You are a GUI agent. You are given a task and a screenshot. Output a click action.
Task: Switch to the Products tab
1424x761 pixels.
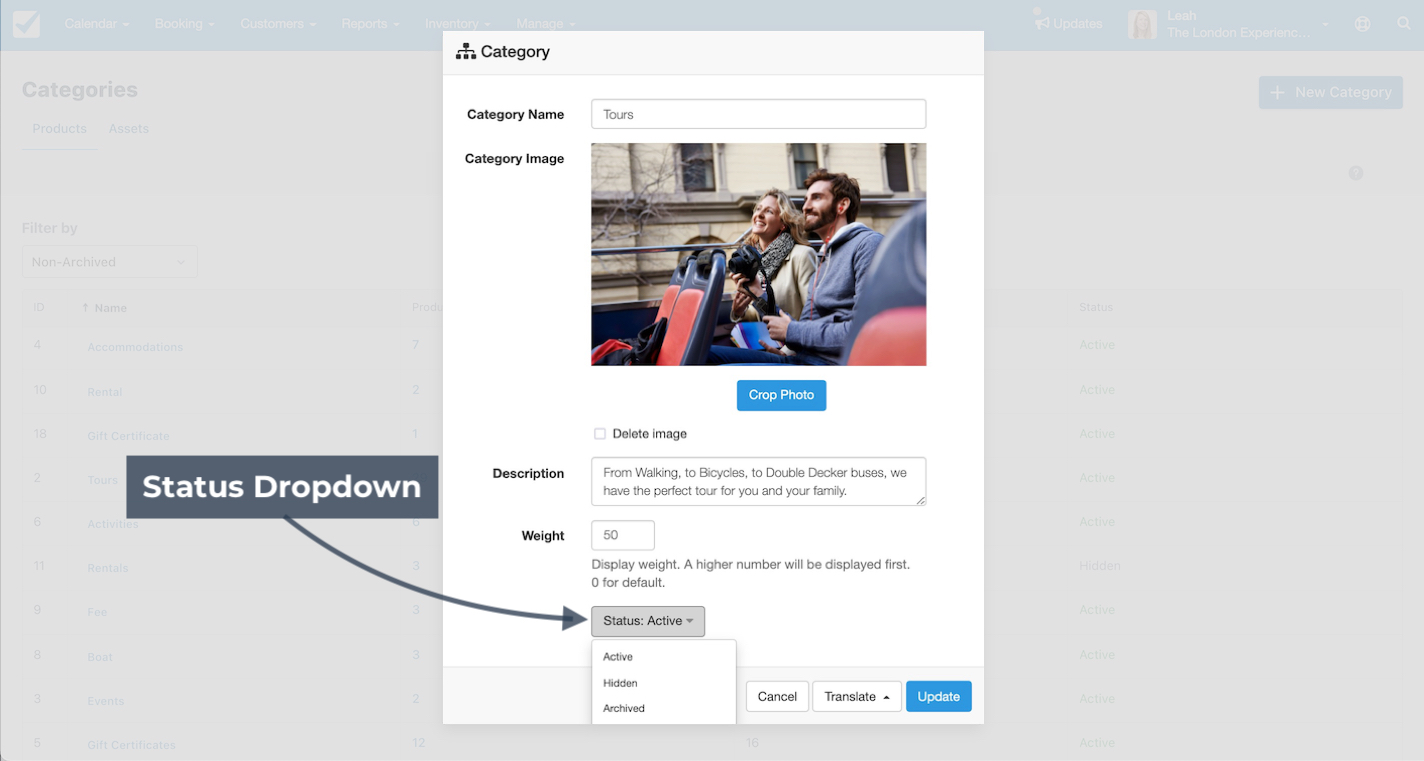tap(60, 129)
